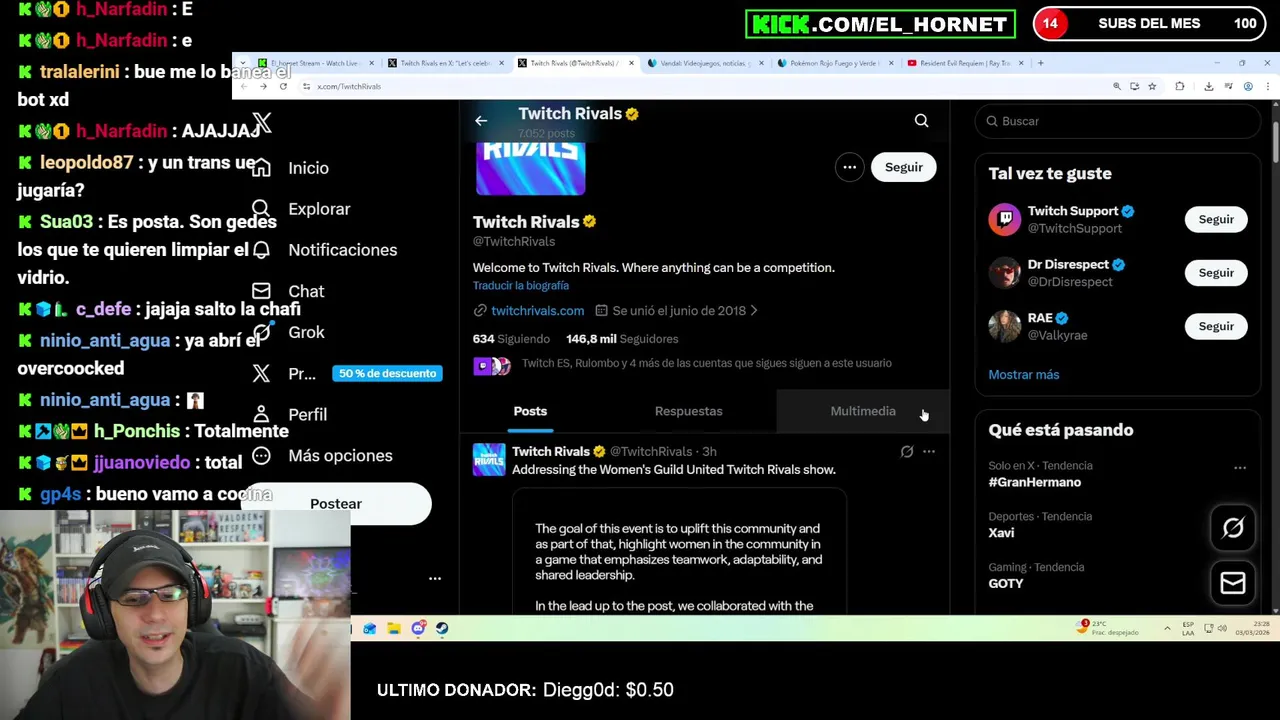1280x720 pixels.
Task: Click the Grok icon on the Twitch Rivals post
Action: pos(906,452)
